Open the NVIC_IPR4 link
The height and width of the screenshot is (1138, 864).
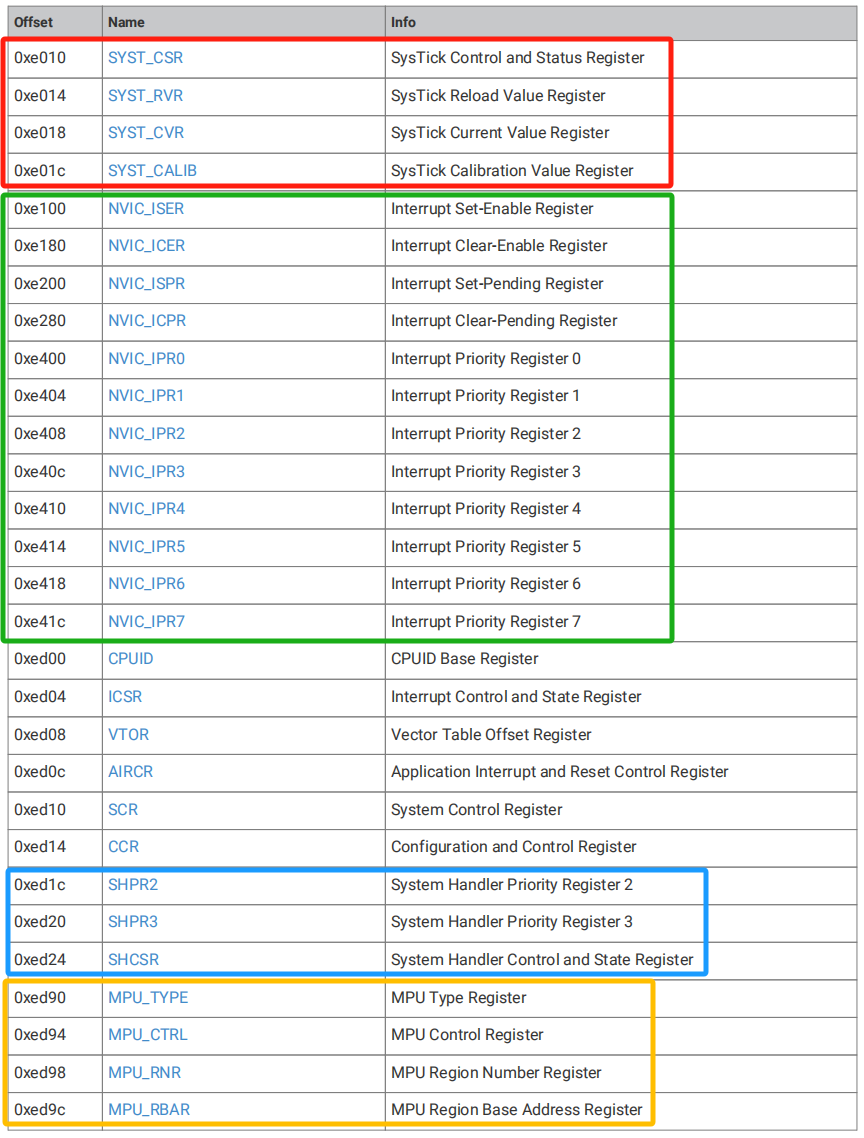pos(147,509)
